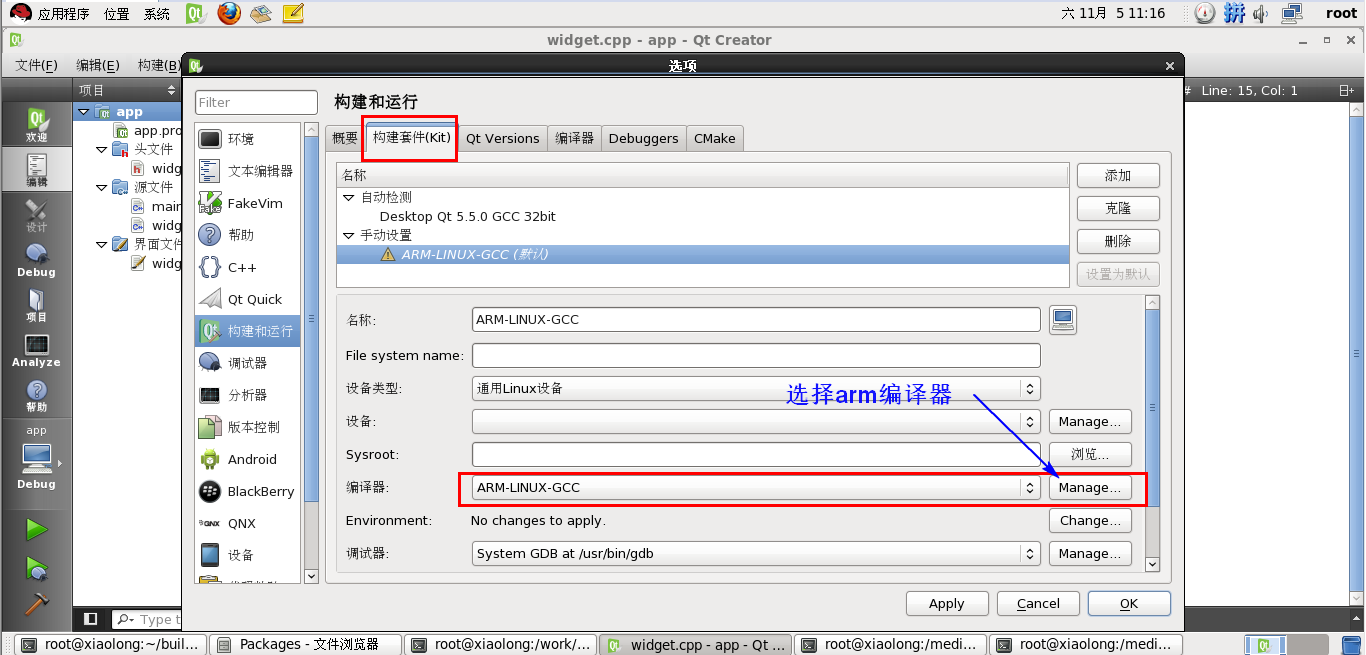The width and height of the screenshot is (1366, 655).
Task: Click the File system name field
Action: pyautogui.click(x=756, y=355)
